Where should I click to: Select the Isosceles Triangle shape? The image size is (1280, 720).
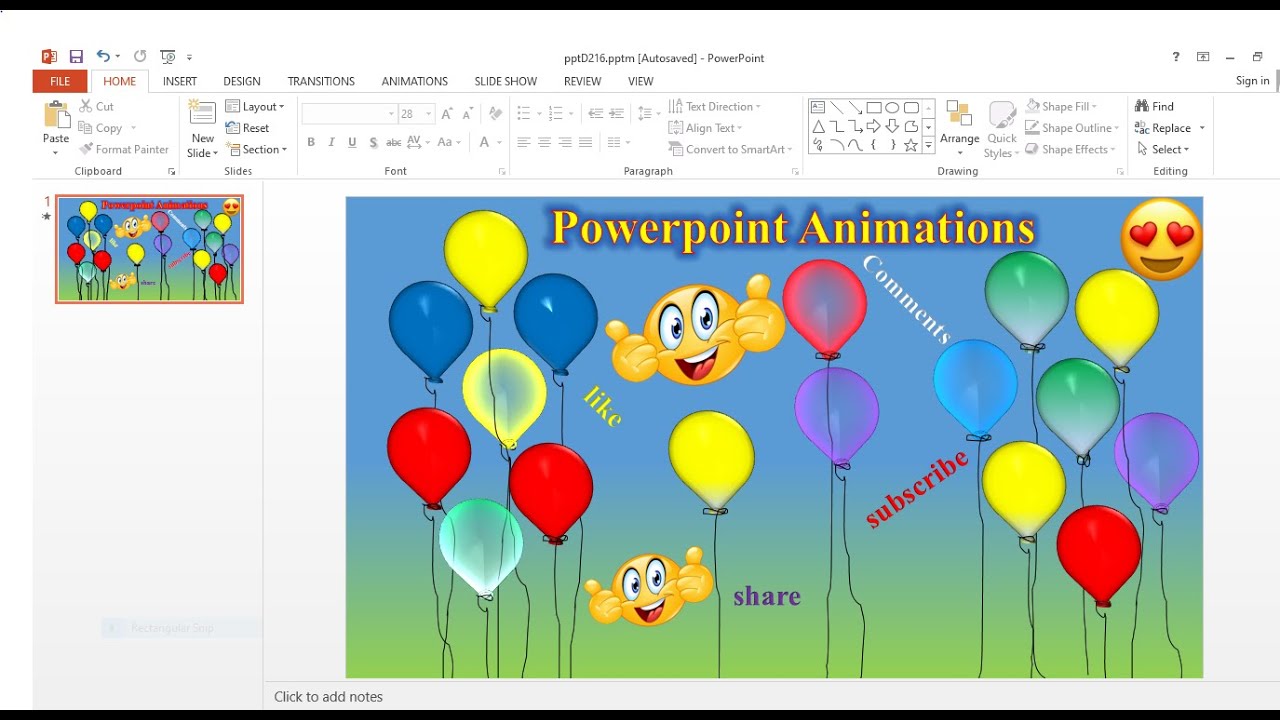point(818,126)
